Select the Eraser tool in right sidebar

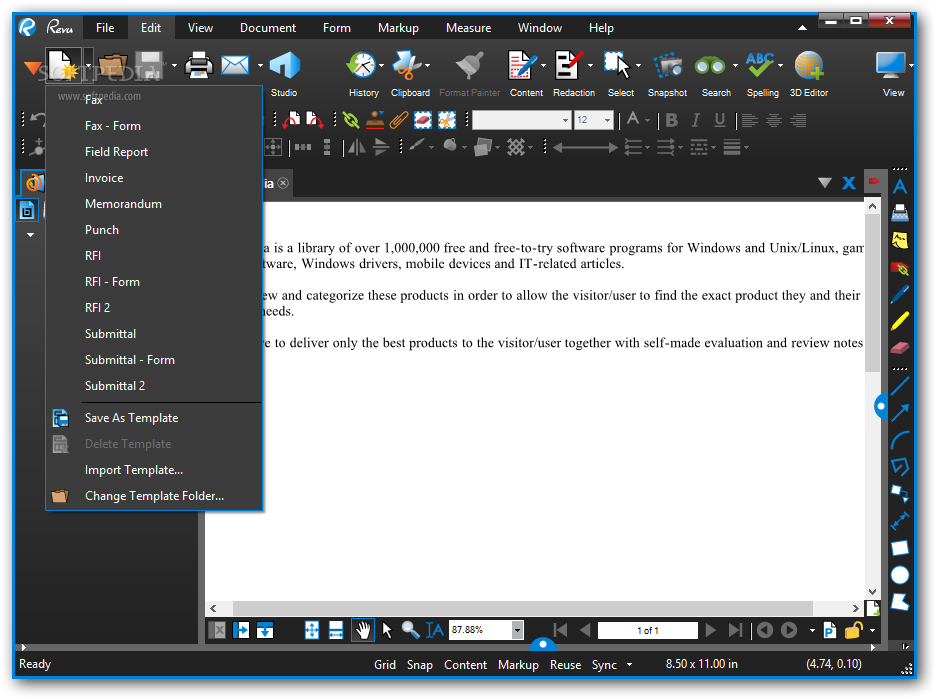tap(900, 348)
